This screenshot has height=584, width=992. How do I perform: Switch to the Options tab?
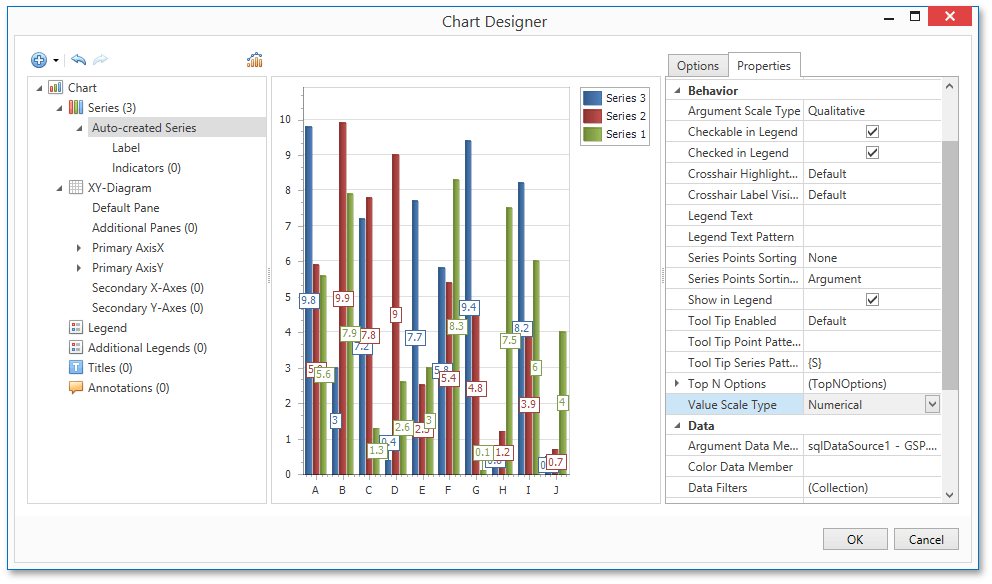click(698, 65)
